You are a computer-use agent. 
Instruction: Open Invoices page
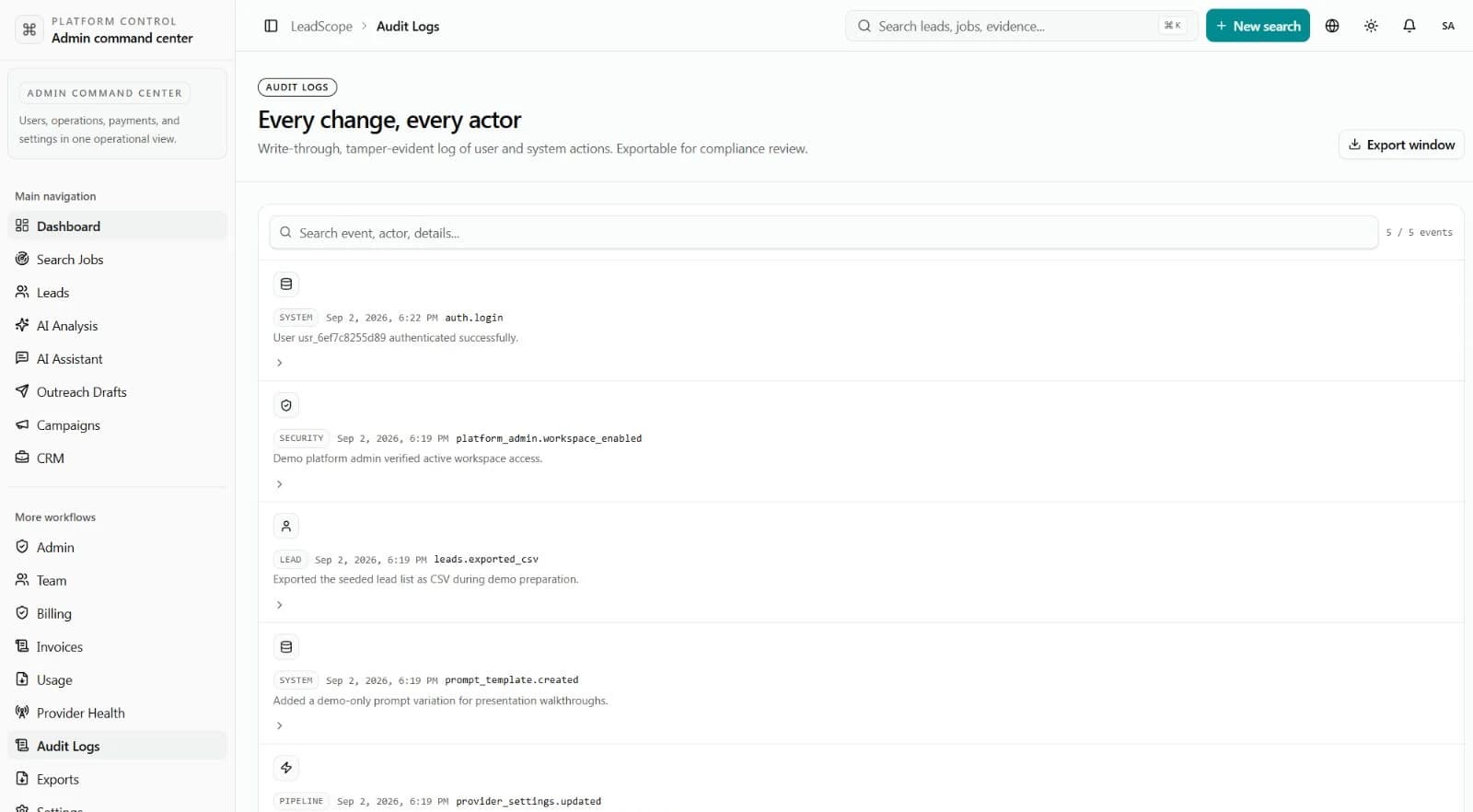point(117,646)
